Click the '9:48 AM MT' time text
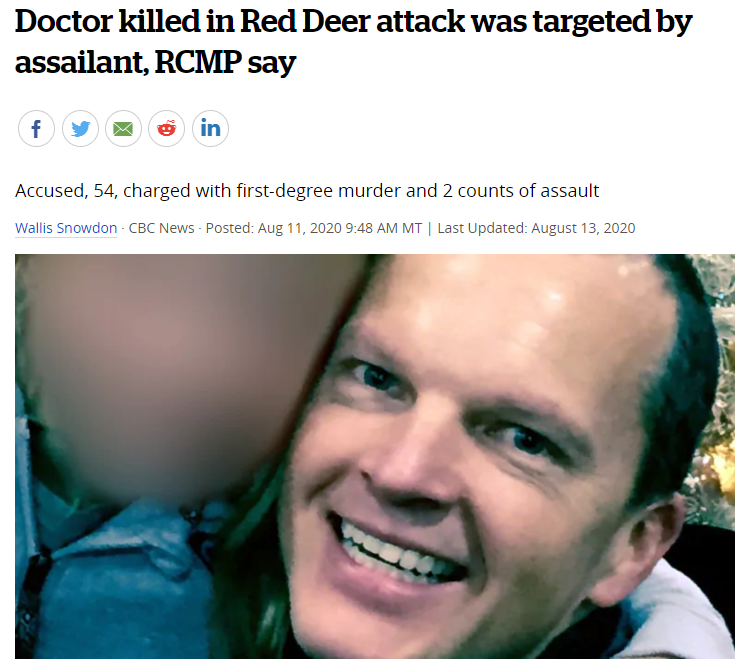The width and height of the screenshot is (745, 669). click(384, 228)
